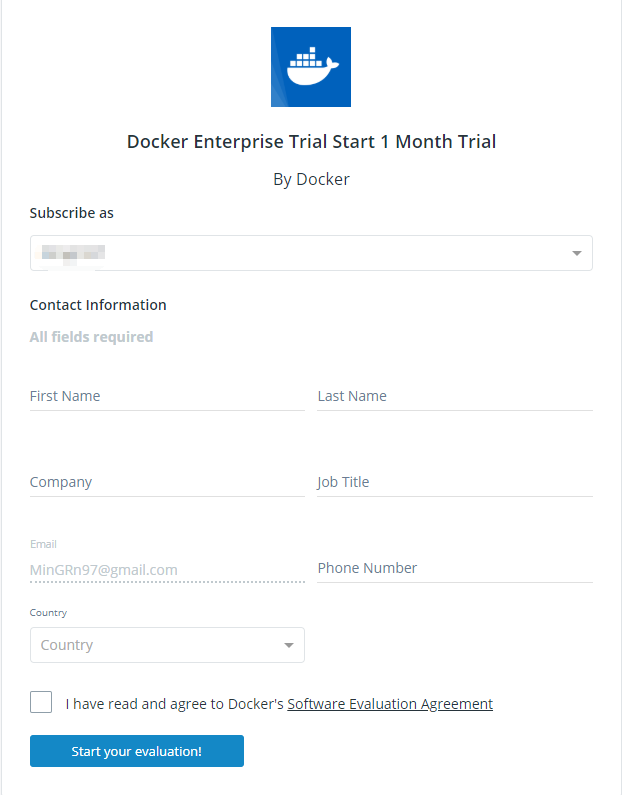This screenshot has width=622, height=795.
Task: Click the By Docker publisher text
Action: click(311, 180)
